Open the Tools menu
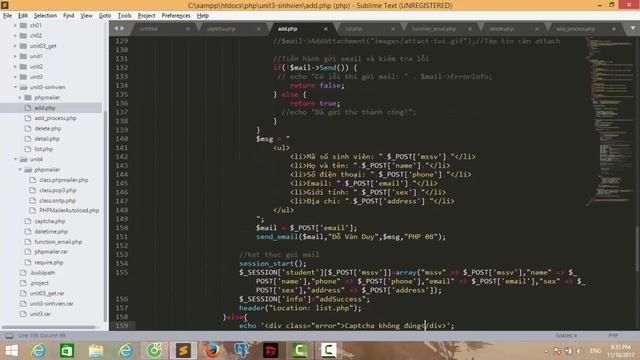 124,16
